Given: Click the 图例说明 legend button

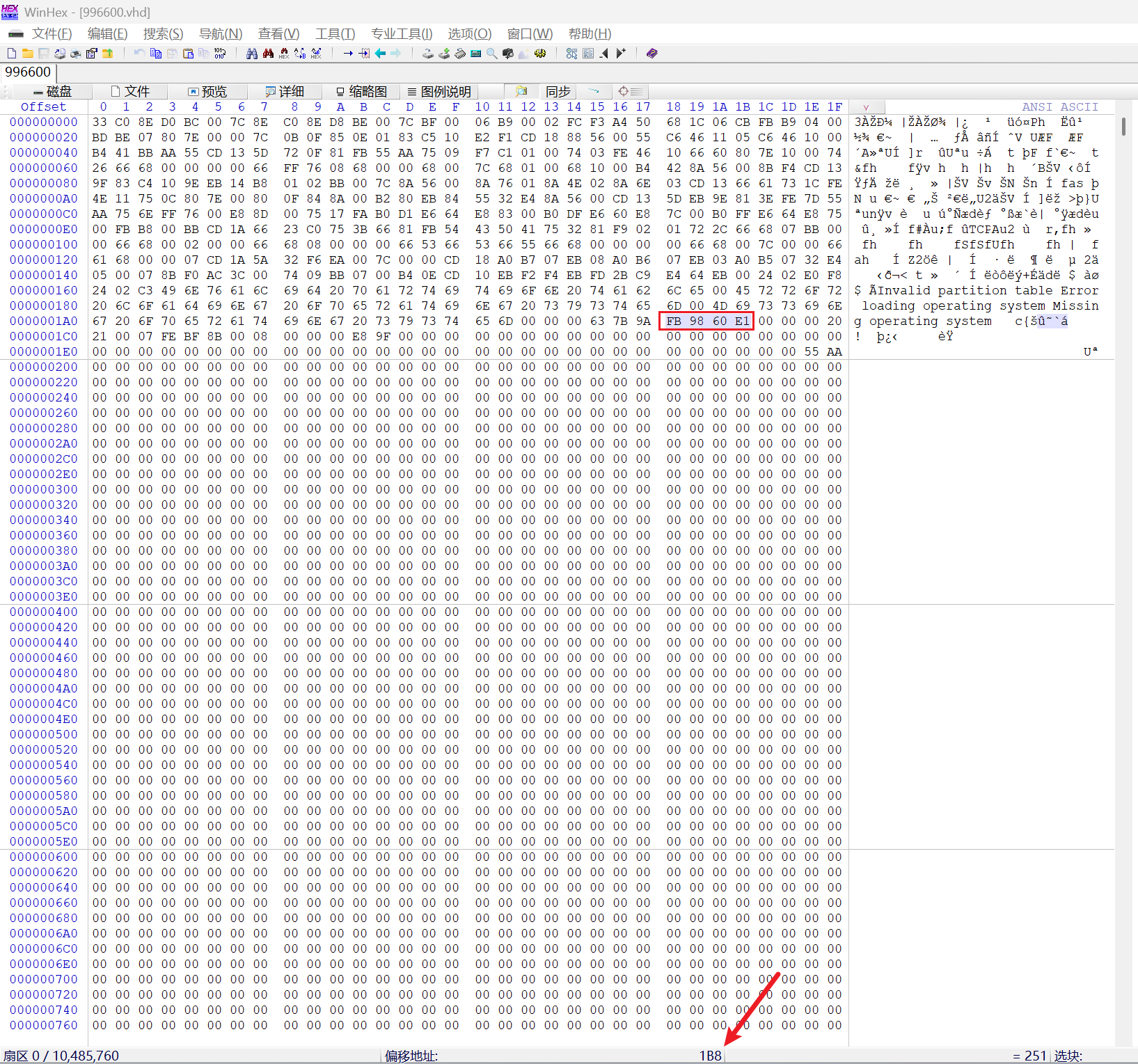Looking at the screenshot, I should 439,91.
